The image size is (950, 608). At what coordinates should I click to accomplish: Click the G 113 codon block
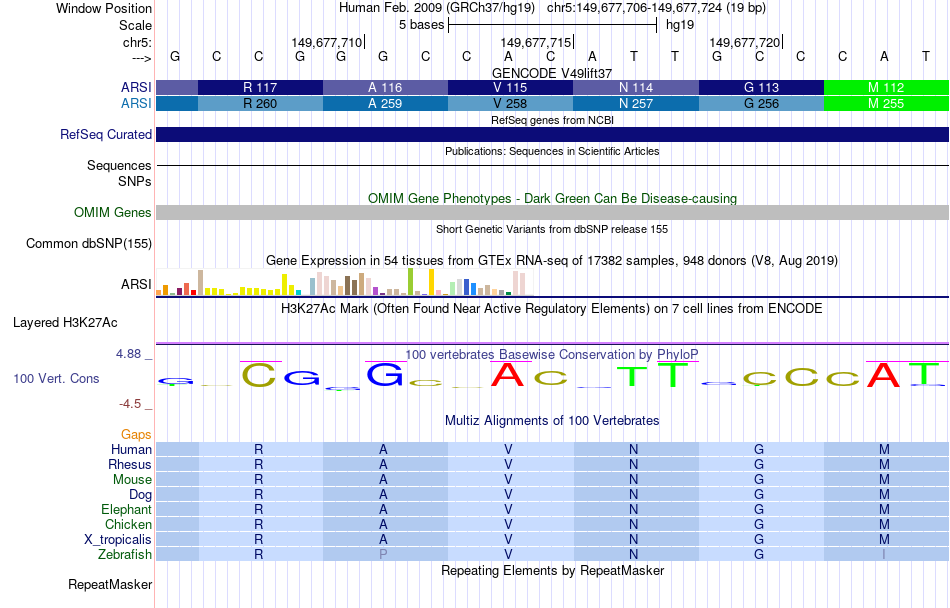click(x=761, y=87)
